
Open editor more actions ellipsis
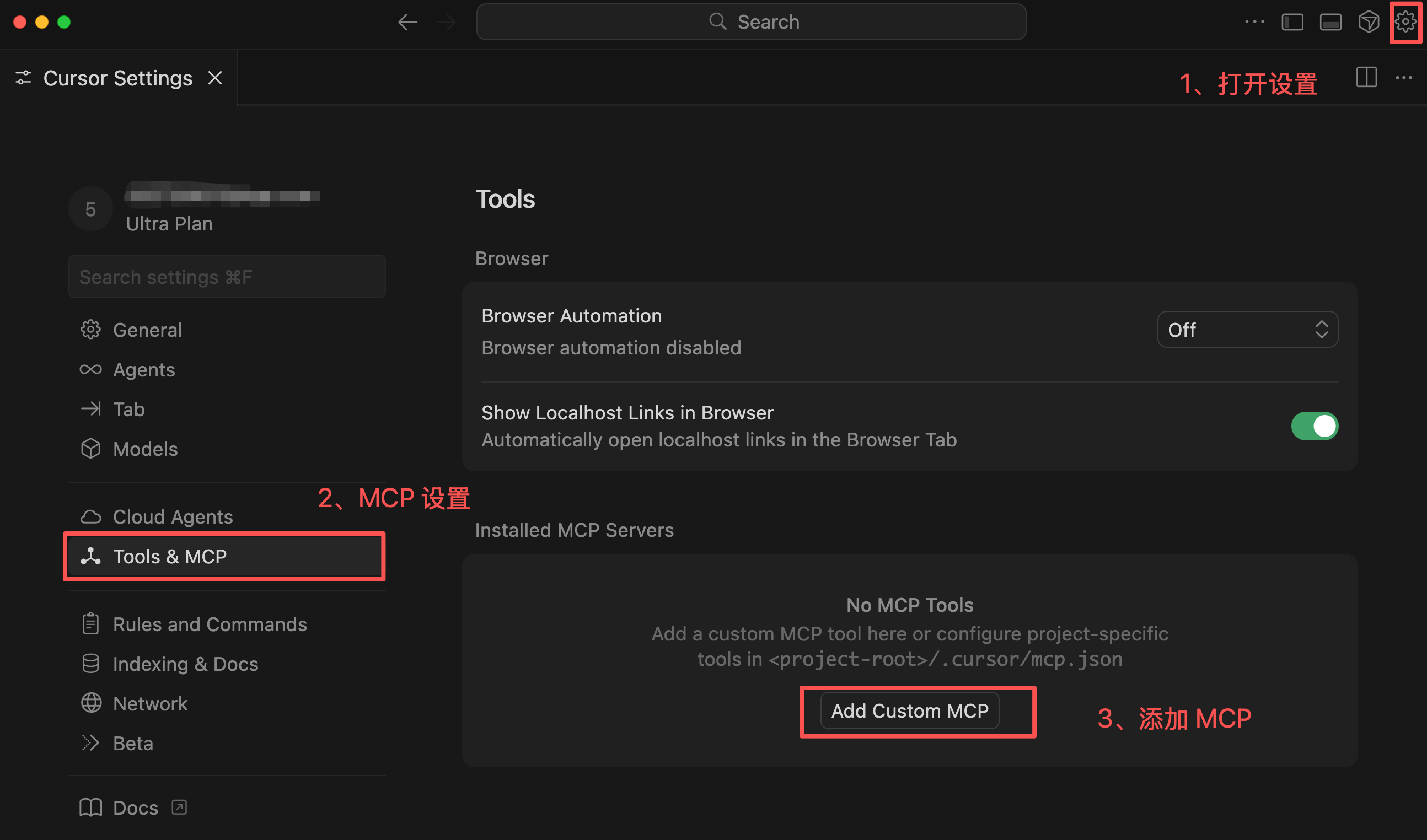pos(1403,78)
